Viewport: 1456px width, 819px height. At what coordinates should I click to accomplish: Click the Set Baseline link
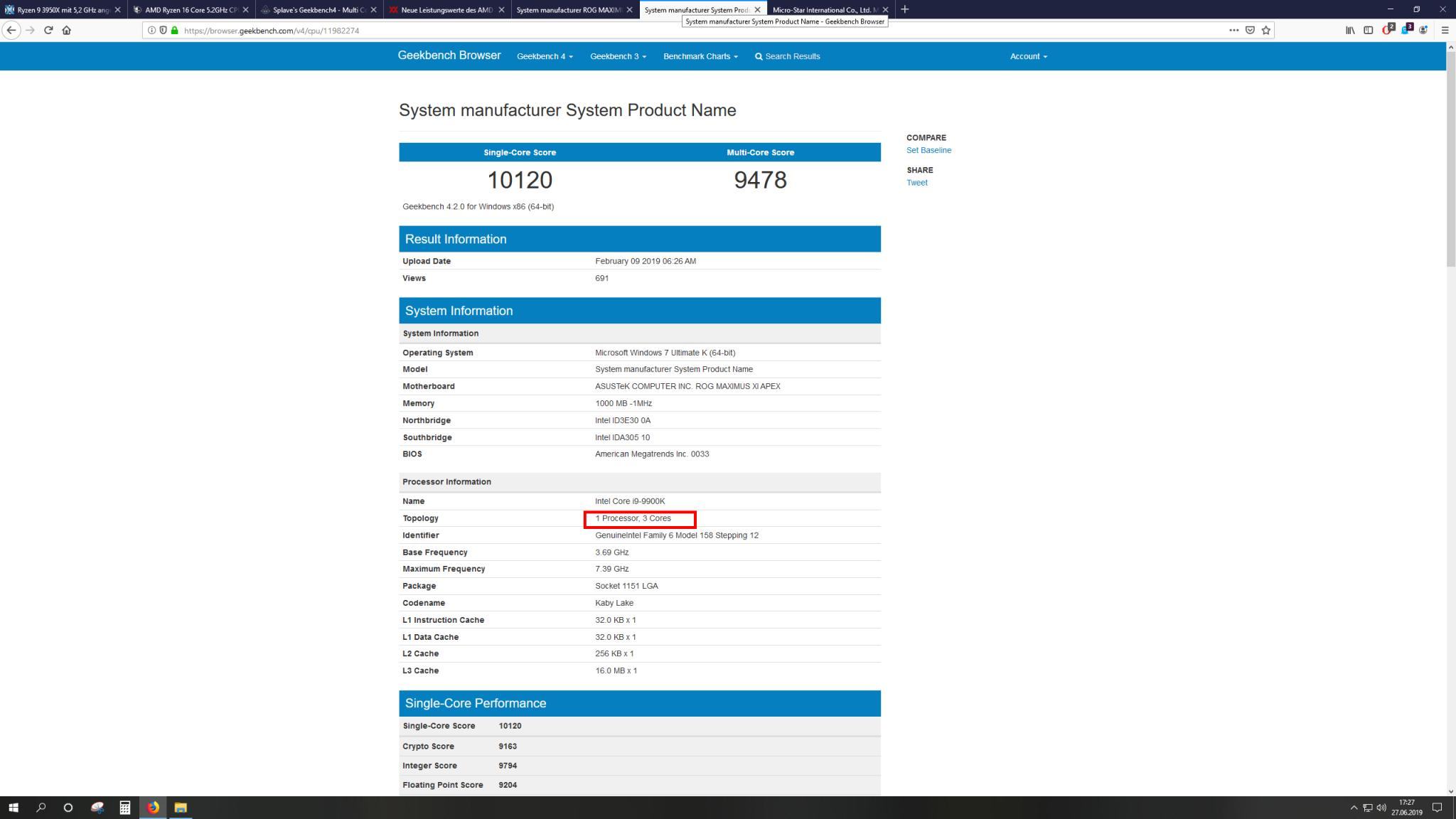[928, 150]
